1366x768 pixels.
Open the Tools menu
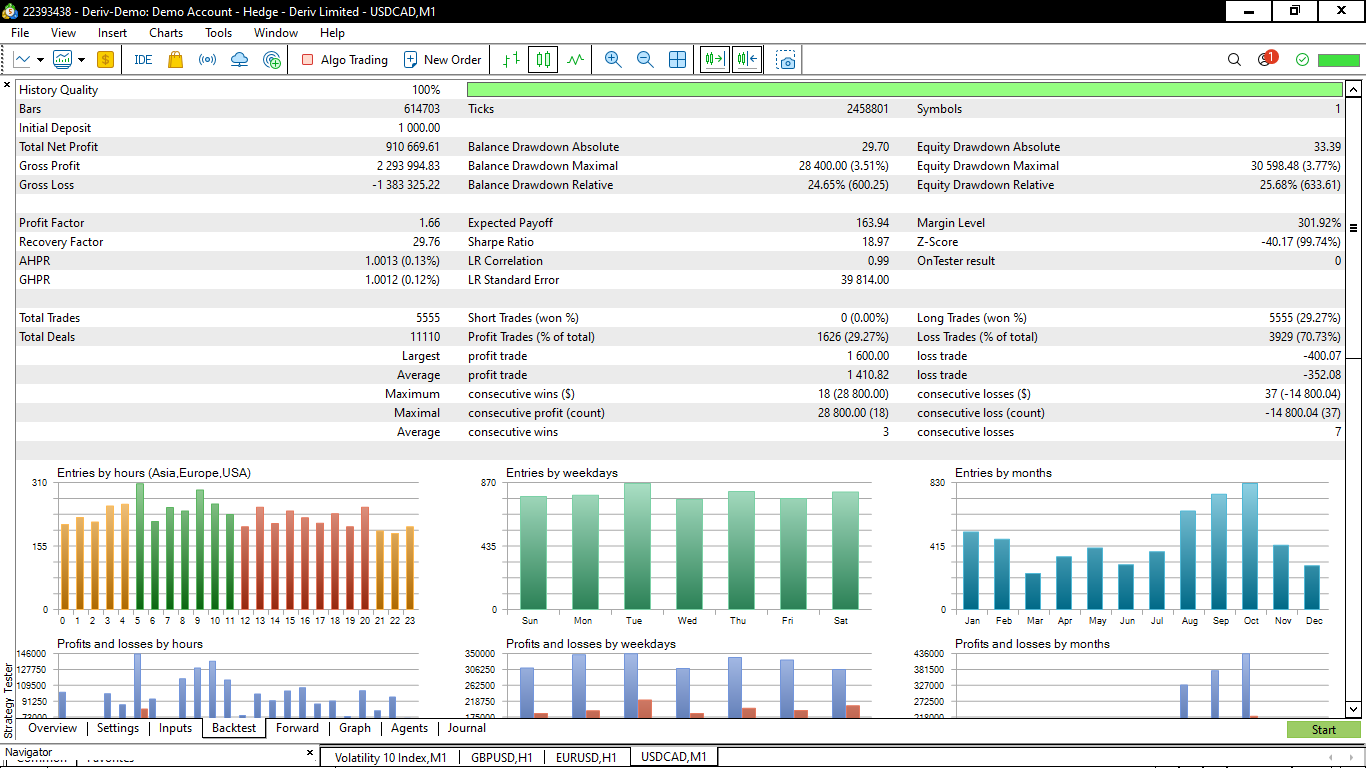[x=218, y=33]
